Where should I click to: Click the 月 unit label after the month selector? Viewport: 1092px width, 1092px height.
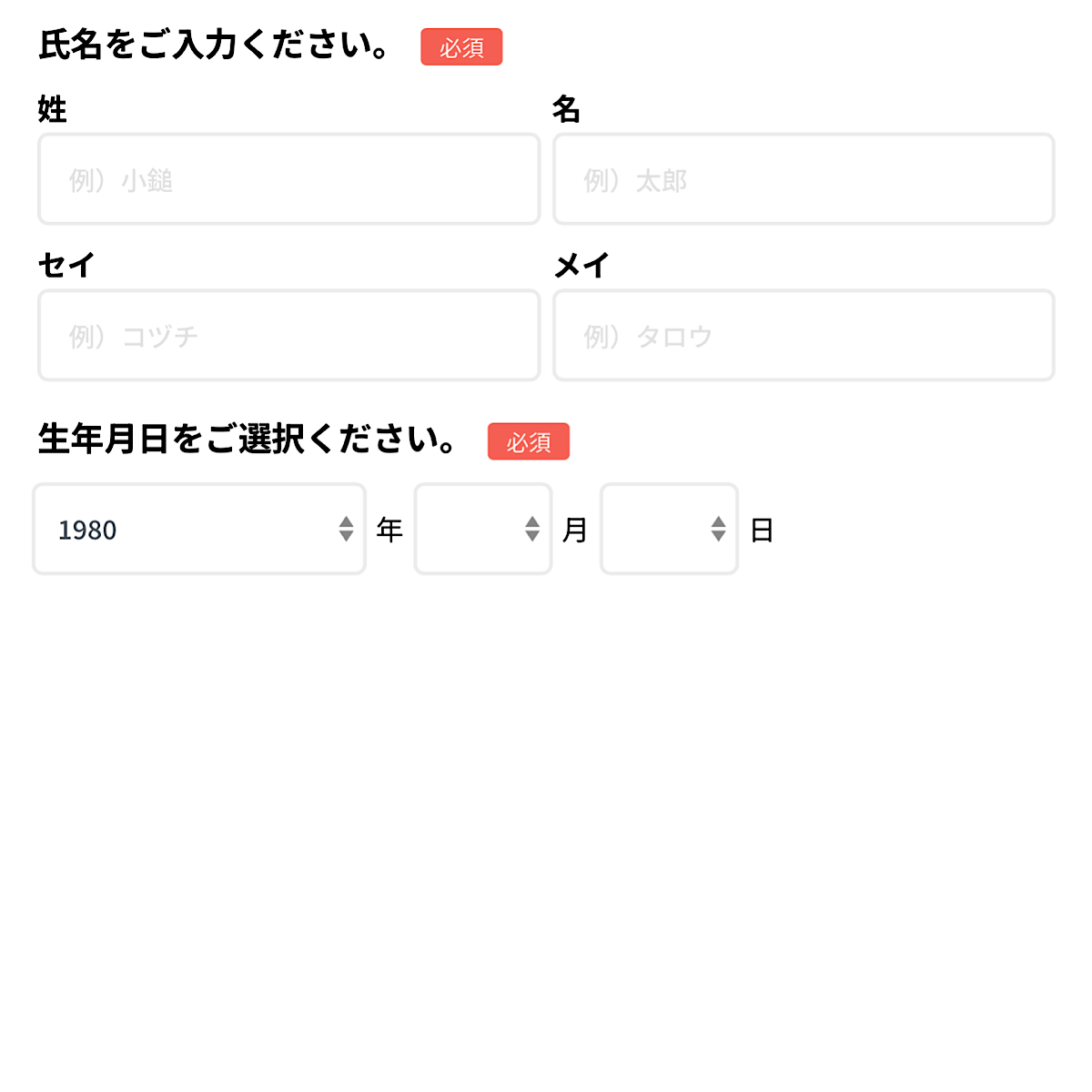click(x=575, y=530)
